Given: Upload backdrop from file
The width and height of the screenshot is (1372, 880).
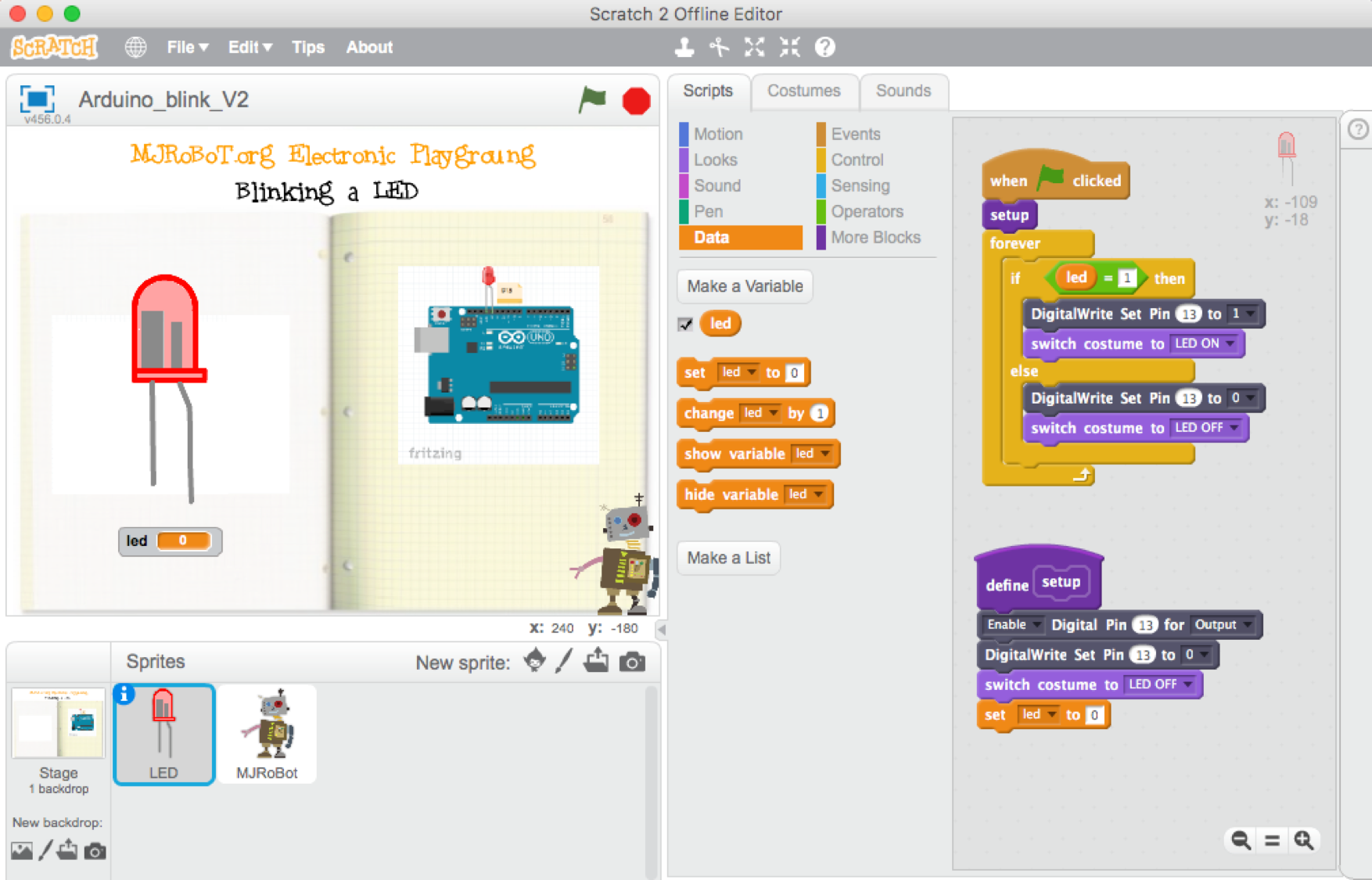Looking at the screenshot, I should coord(68,849).
